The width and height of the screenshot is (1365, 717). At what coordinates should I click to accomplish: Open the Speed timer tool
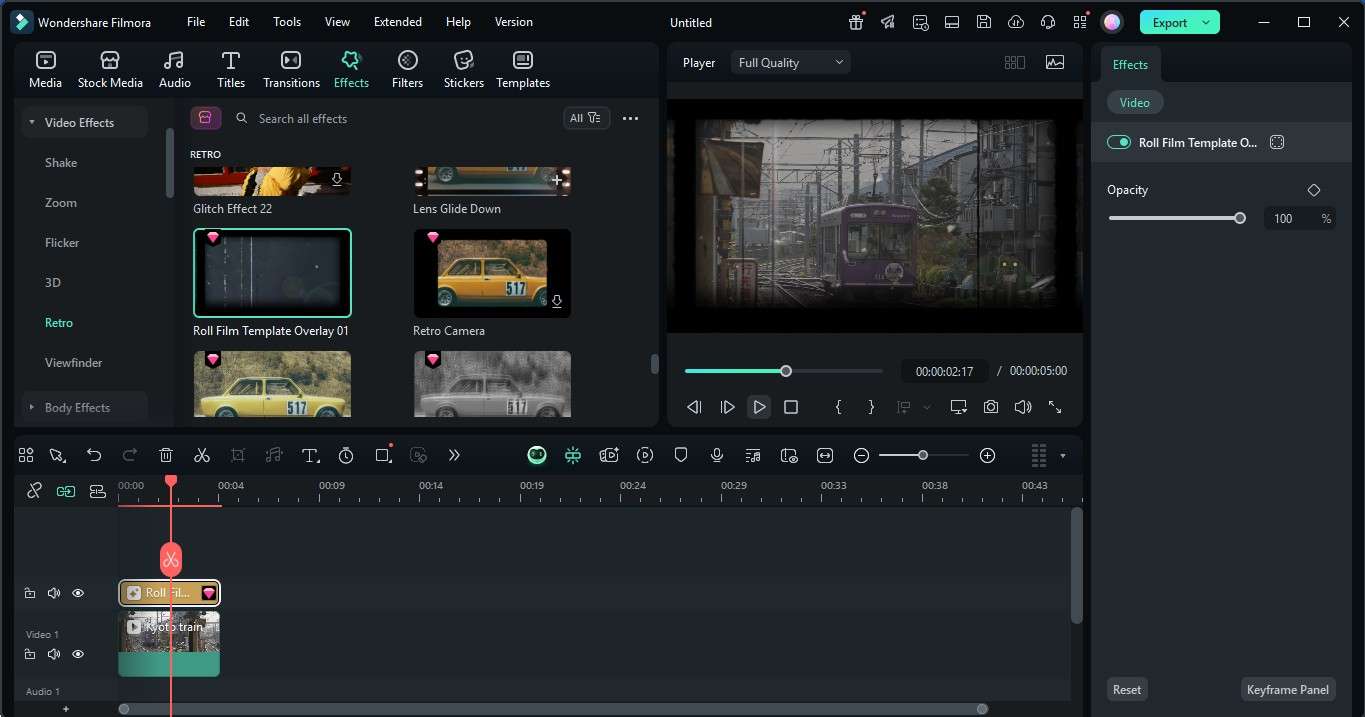coord(346,455)
